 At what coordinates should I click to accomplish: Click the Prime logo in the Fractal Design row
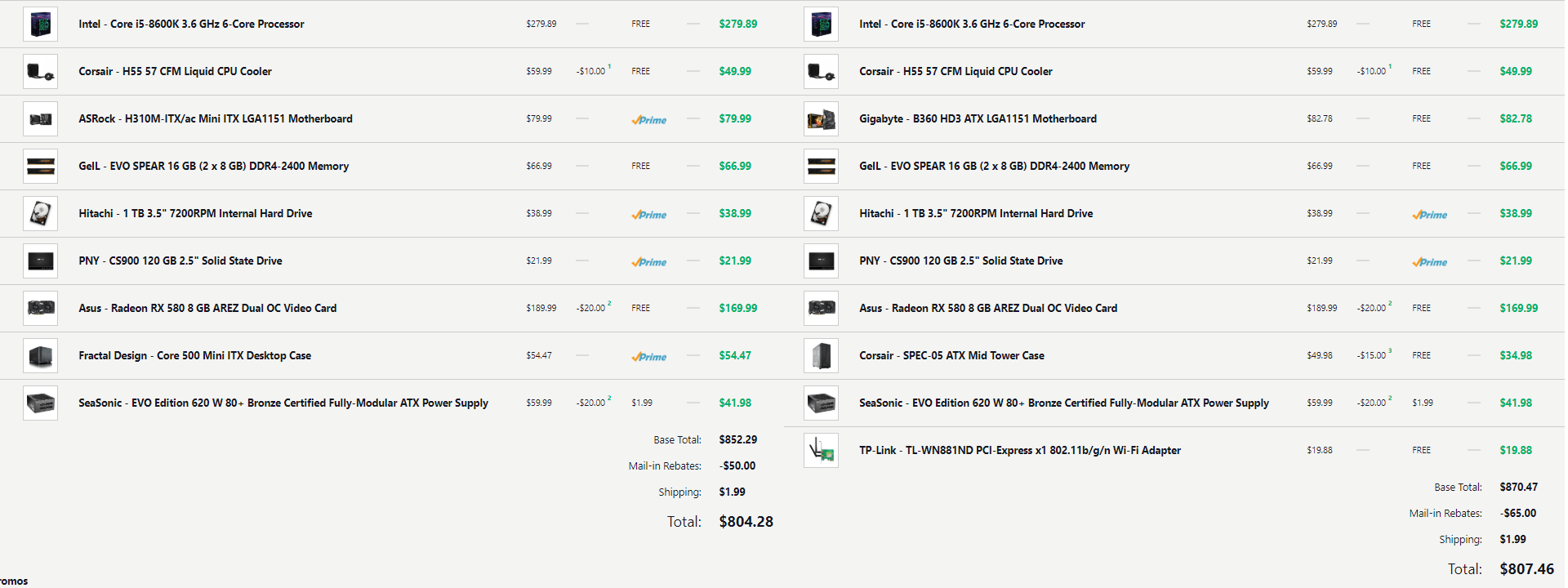tap(649, 357)
